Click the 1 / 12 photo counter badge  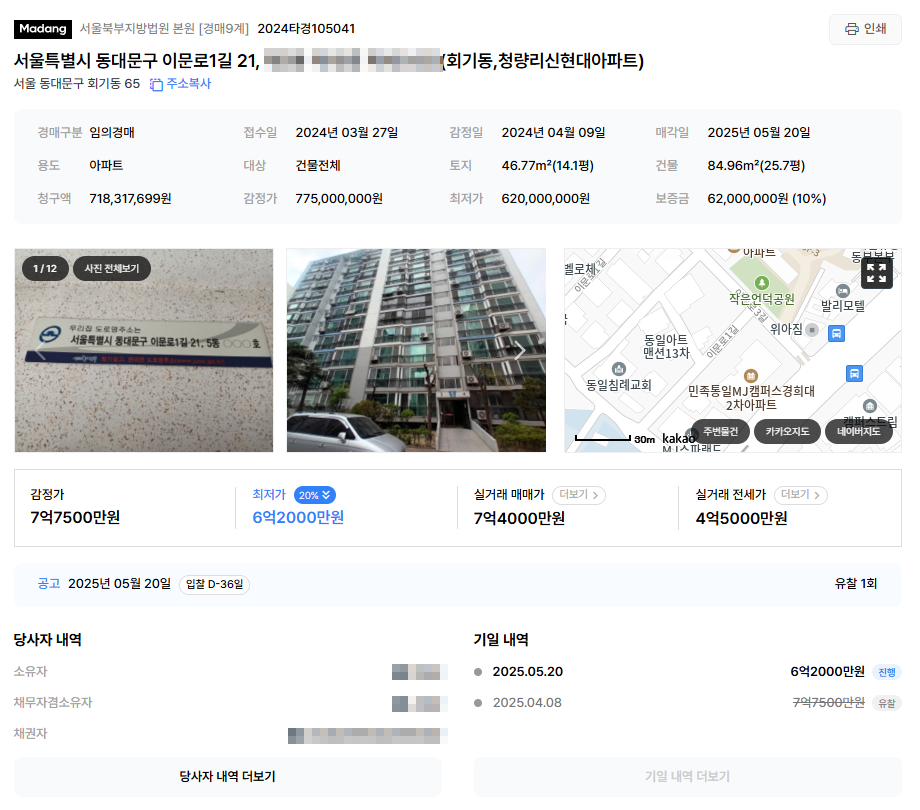pyautogui.click(x=45, y=269)
